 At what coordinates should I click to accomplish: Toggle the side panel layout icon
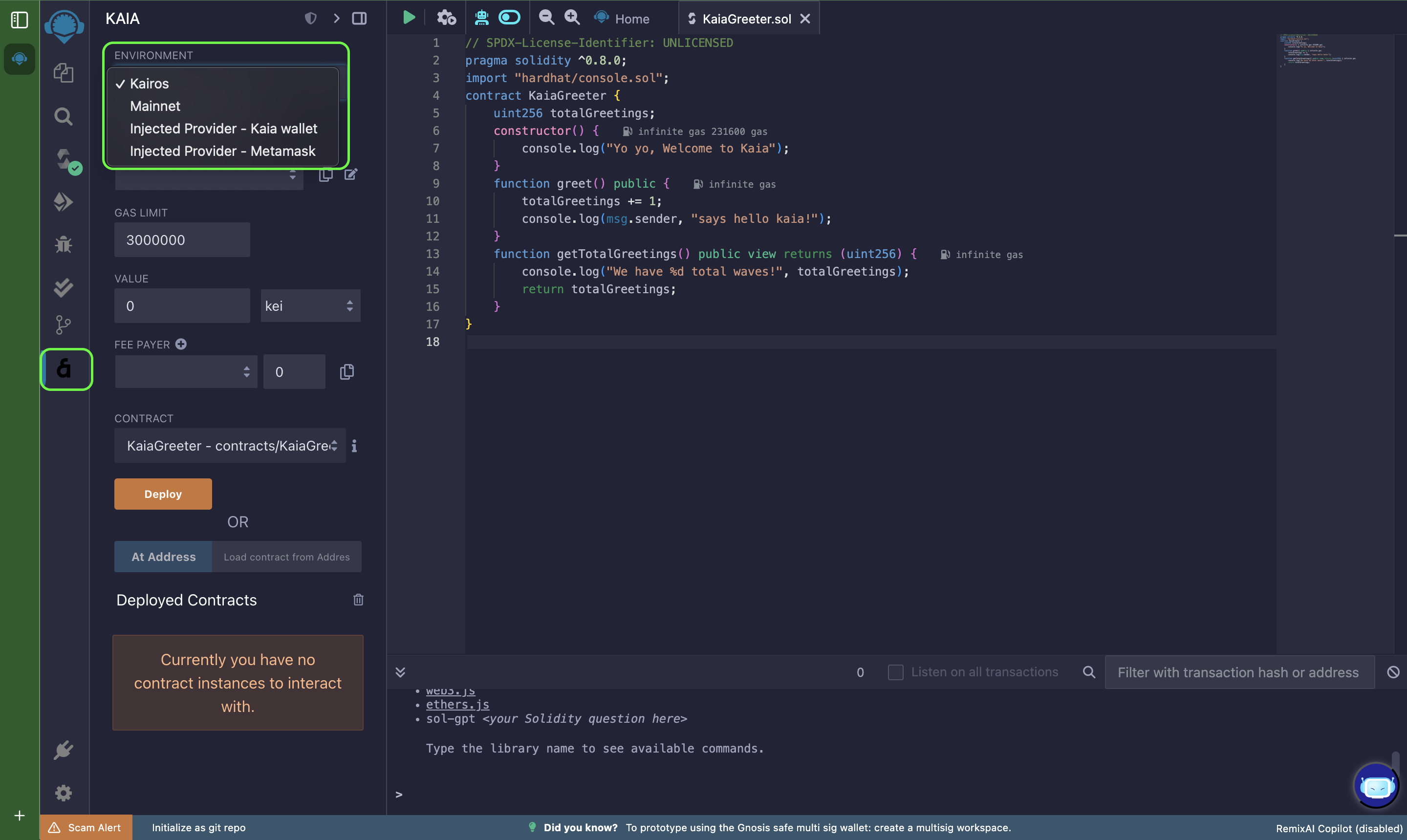(359, 19)
